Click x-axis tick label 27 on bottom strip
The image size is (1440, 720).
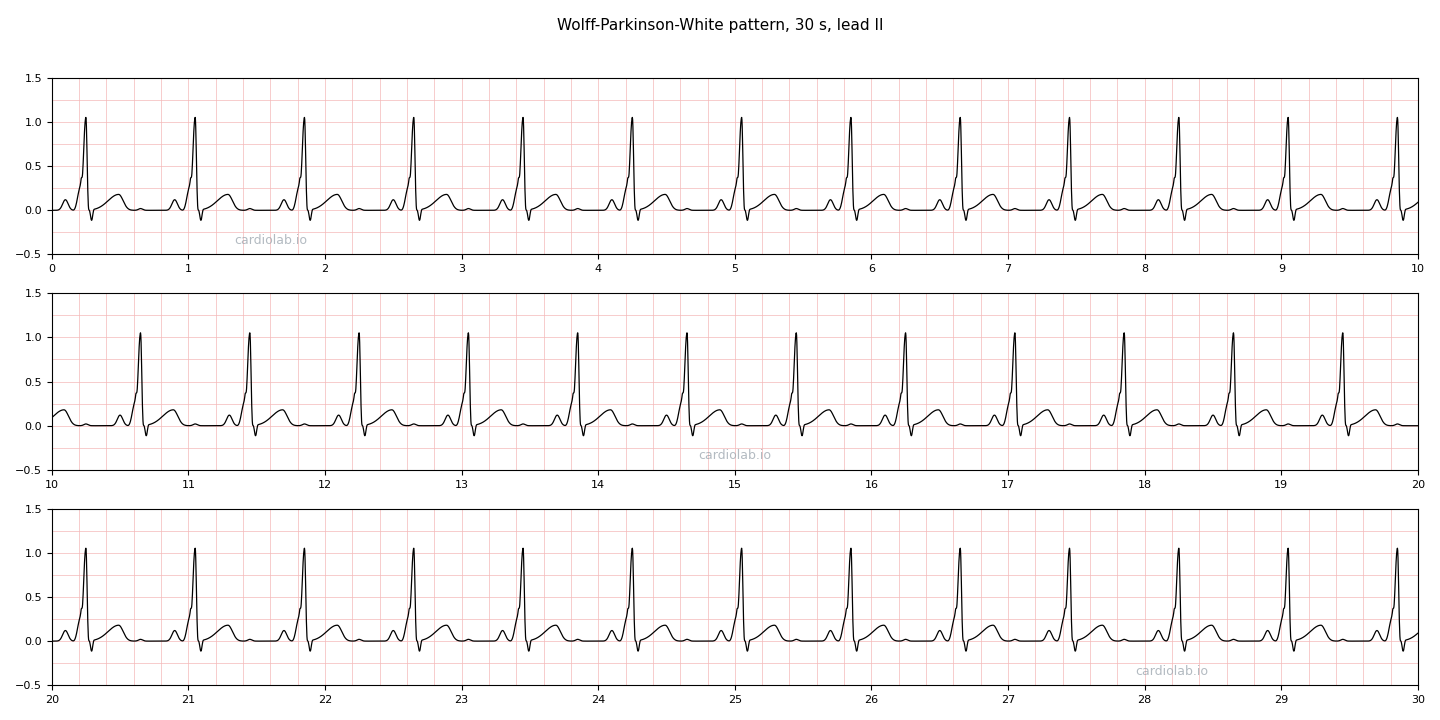1008,699
